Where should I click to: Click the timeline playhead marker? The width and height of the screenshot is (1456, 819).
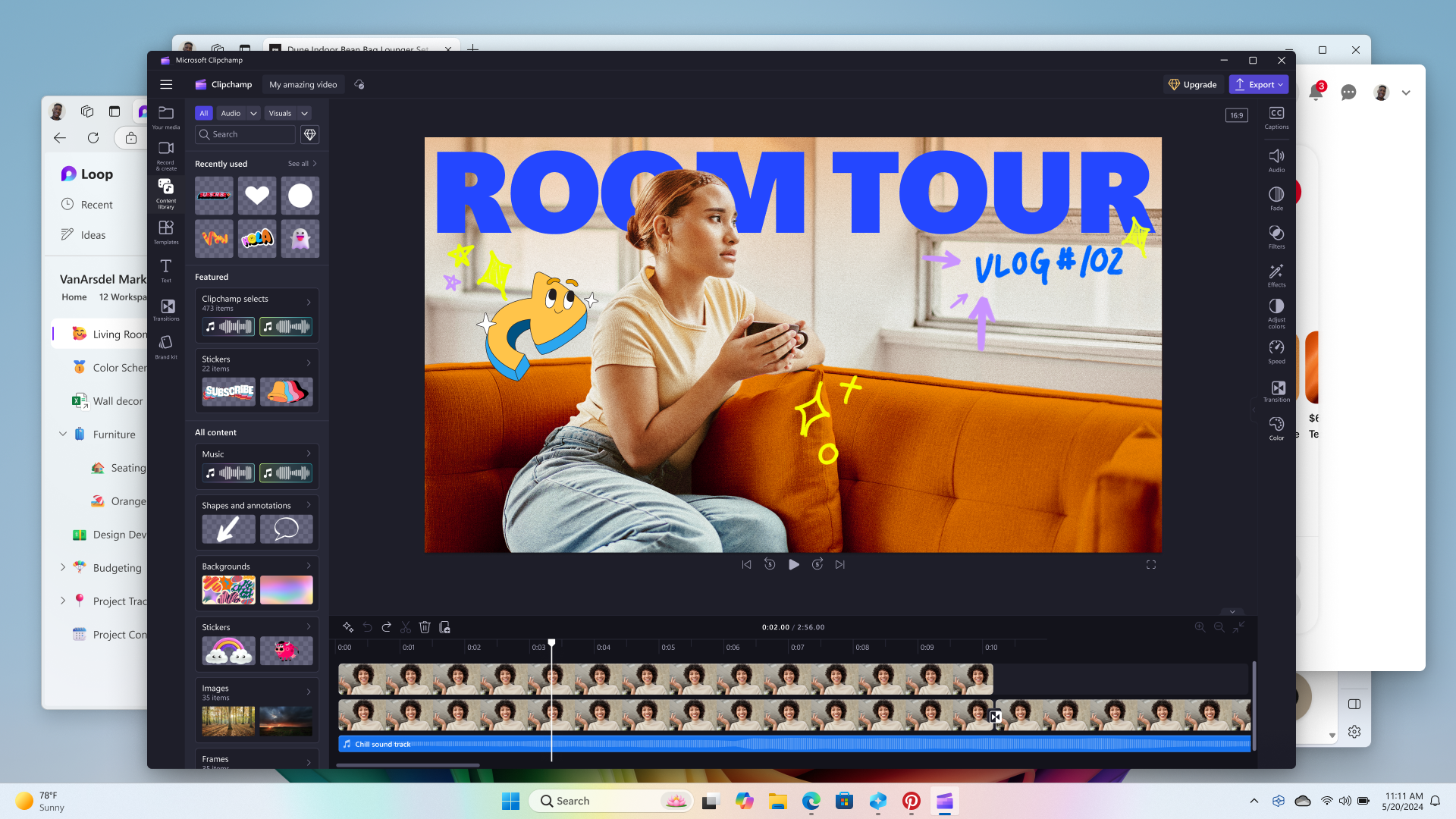pyautogui.click(x=551, y=643)
